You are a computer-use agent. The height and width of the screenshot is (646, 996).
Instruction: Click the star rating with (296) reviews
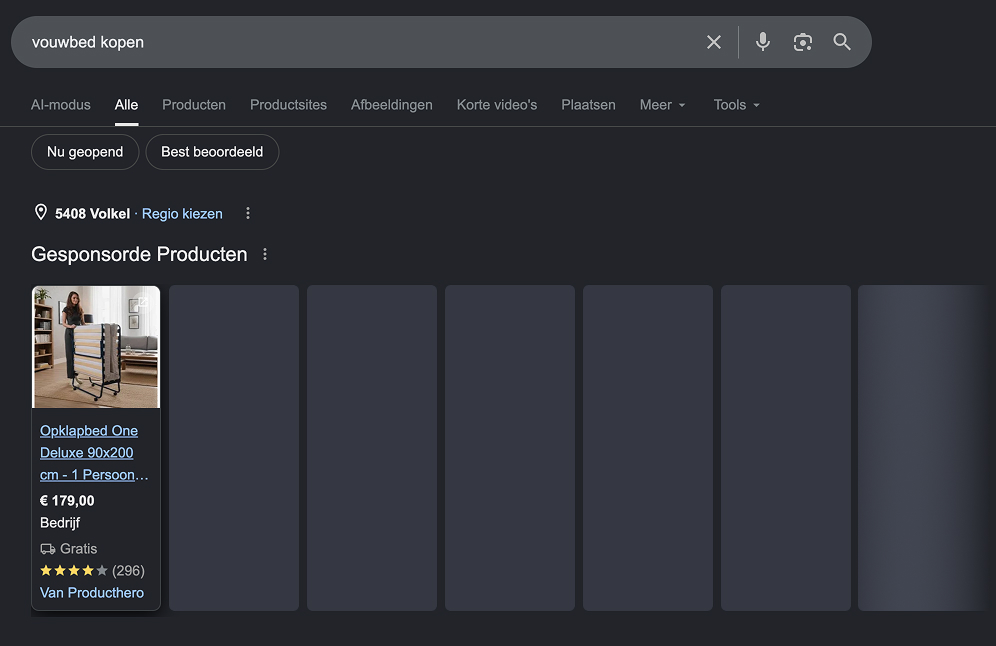[x=92, y=570]
